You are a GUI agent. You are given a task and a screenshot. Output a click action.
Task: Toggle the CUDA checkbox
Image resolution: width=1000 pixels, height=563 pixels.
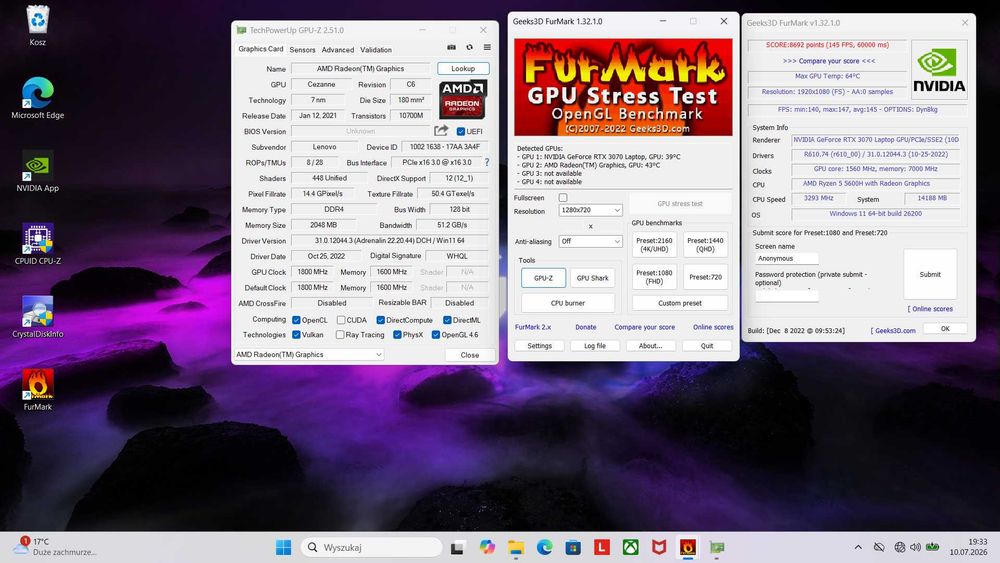tap(341, 320)
